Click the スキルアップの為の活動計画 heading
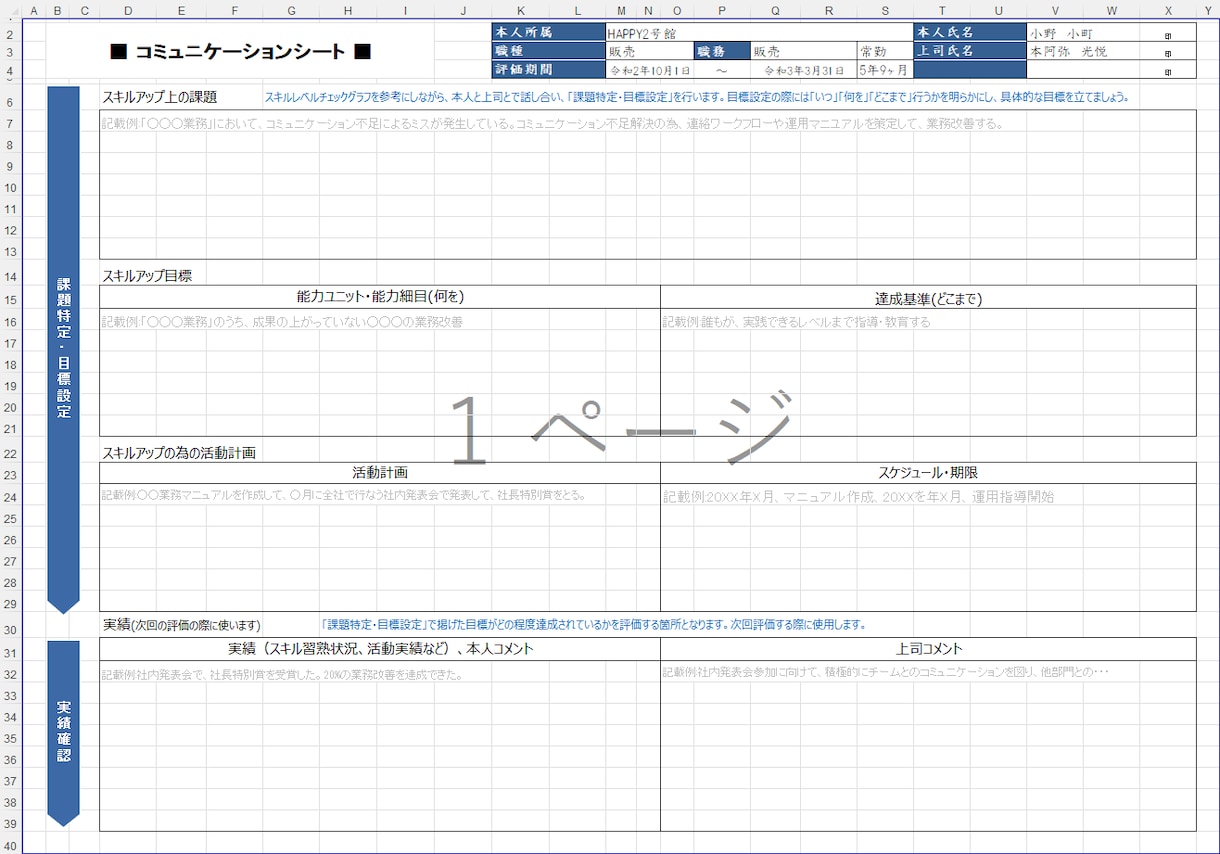 179,453
